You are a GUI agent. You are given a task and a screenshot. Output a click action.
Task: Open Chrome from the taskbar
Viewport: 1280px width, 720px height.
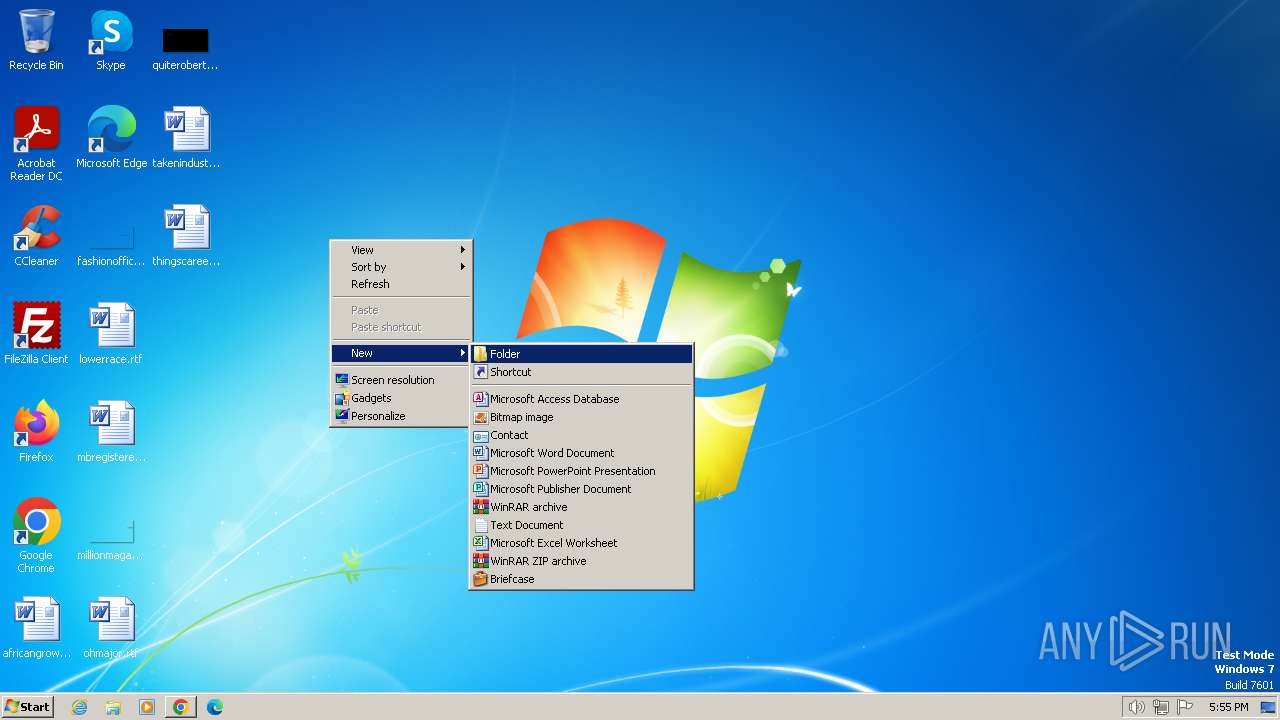[x=180, y=707]
